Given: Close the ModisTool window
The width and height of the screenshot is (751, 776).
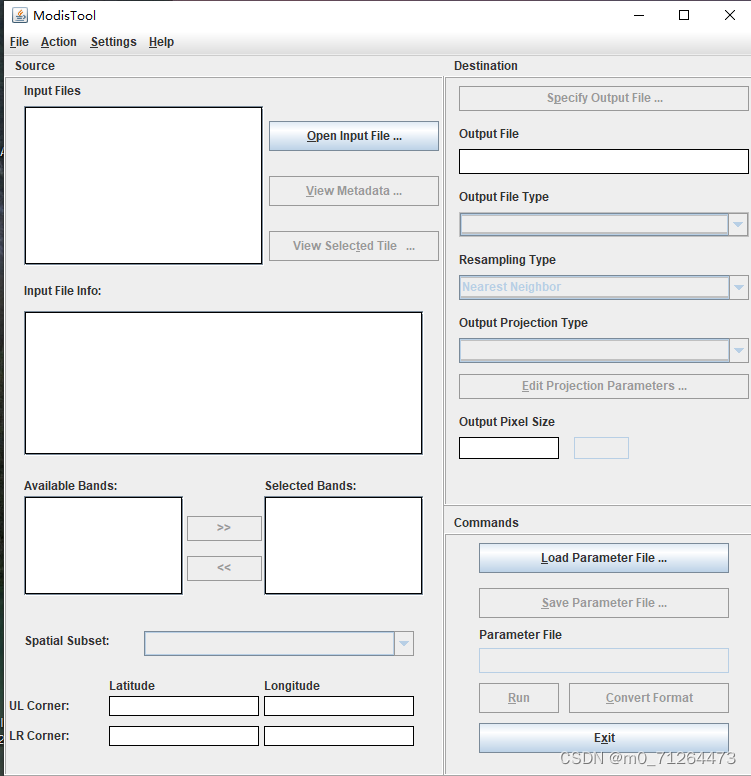Looking at the screenshot, I should (730, 15).
